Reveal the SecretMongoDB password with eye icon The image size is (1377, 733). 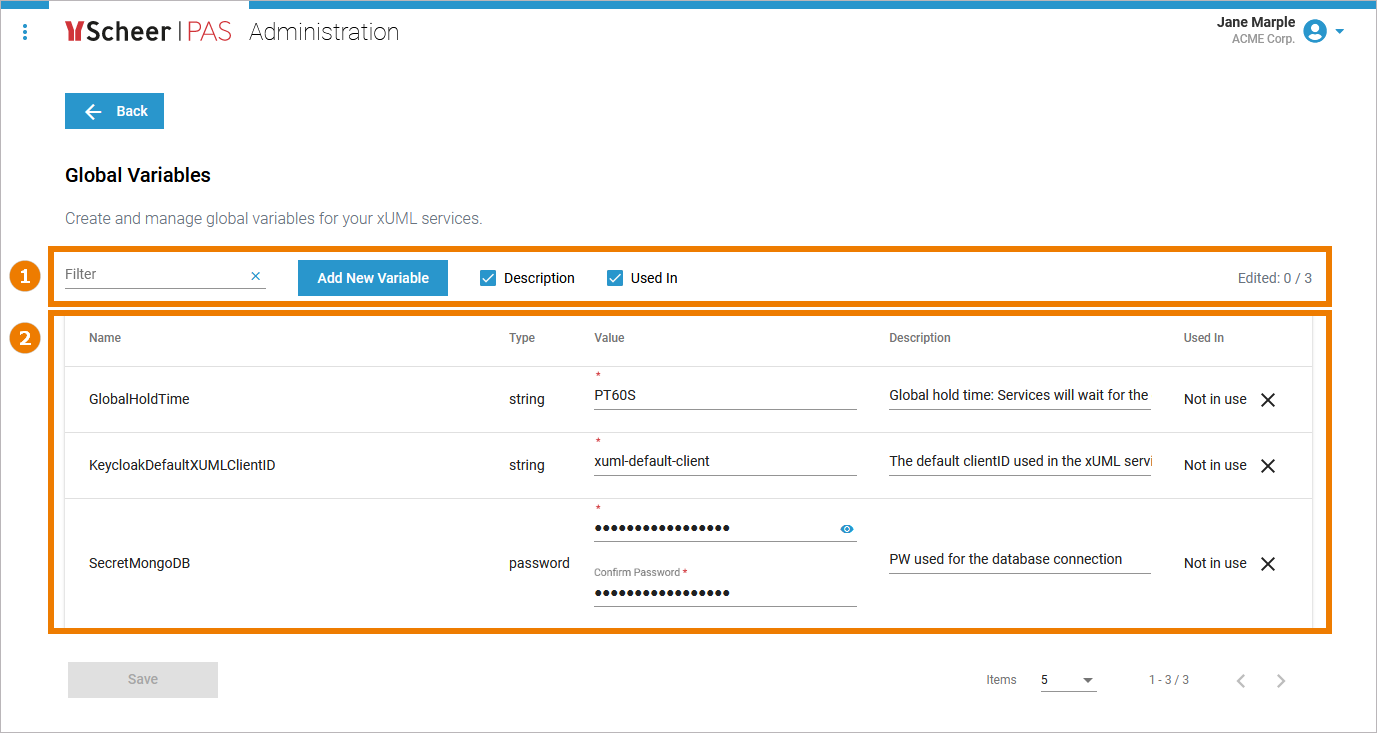[847, 529]
